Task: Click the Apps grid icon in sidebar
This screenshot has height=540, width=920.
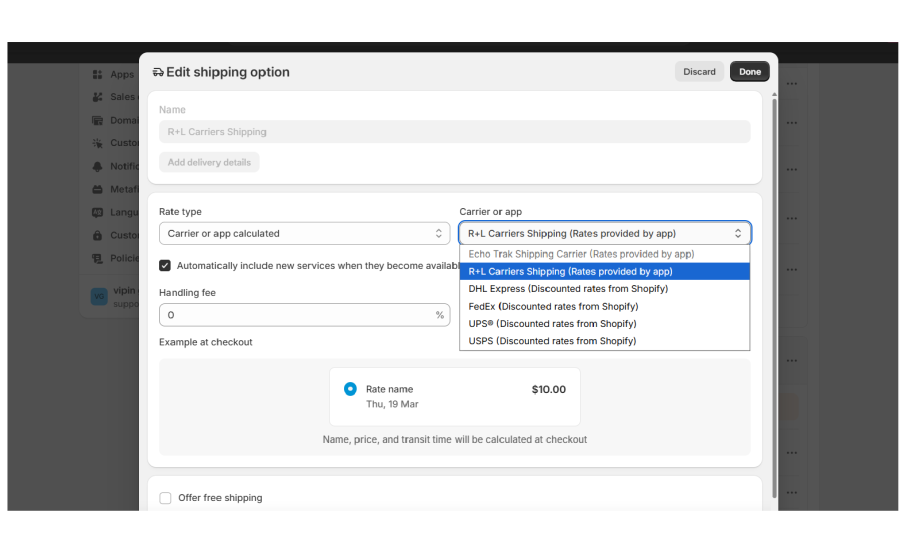Action: click(98, 74)
